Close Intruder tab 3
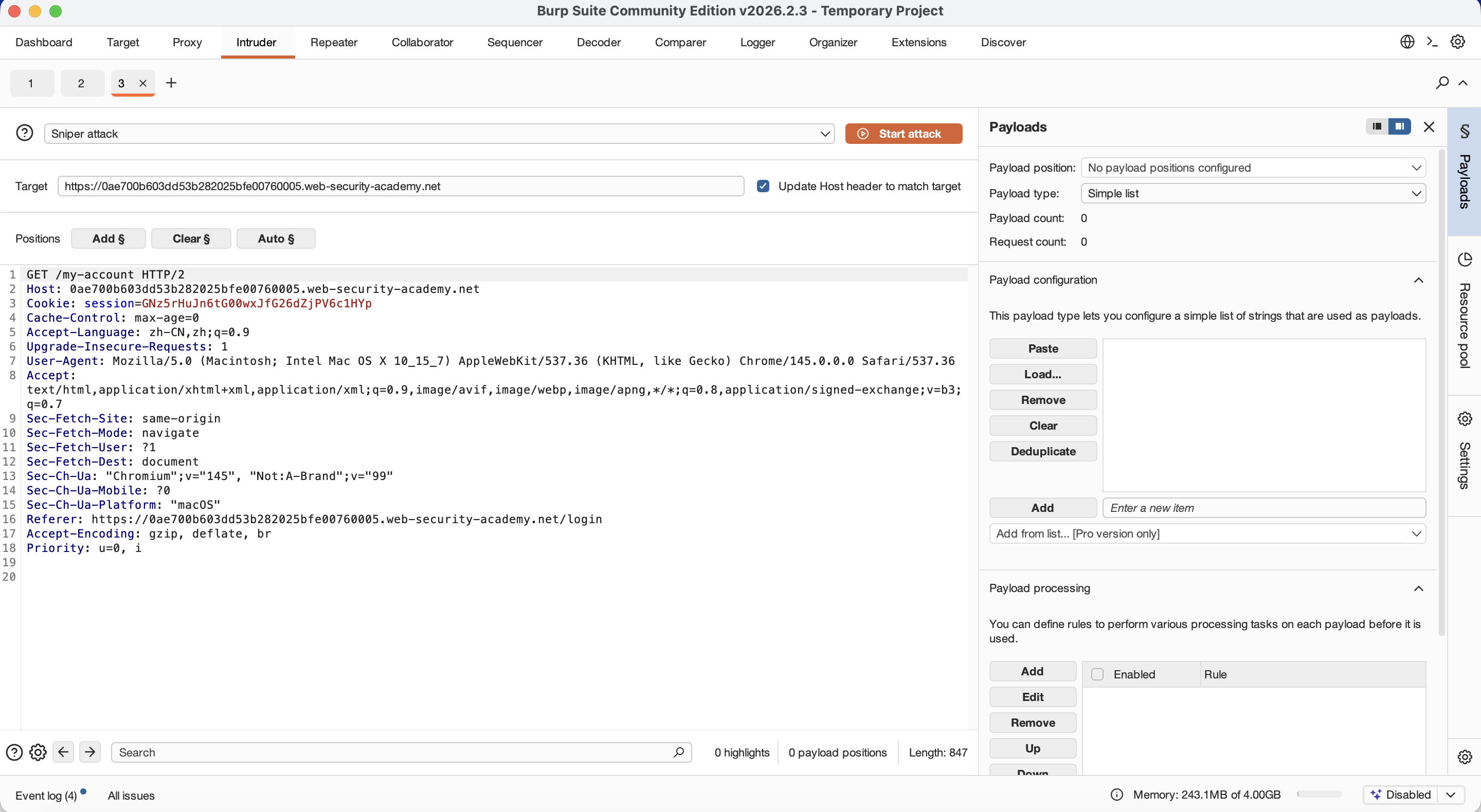 pyautogui.click(x=143, y=83)
